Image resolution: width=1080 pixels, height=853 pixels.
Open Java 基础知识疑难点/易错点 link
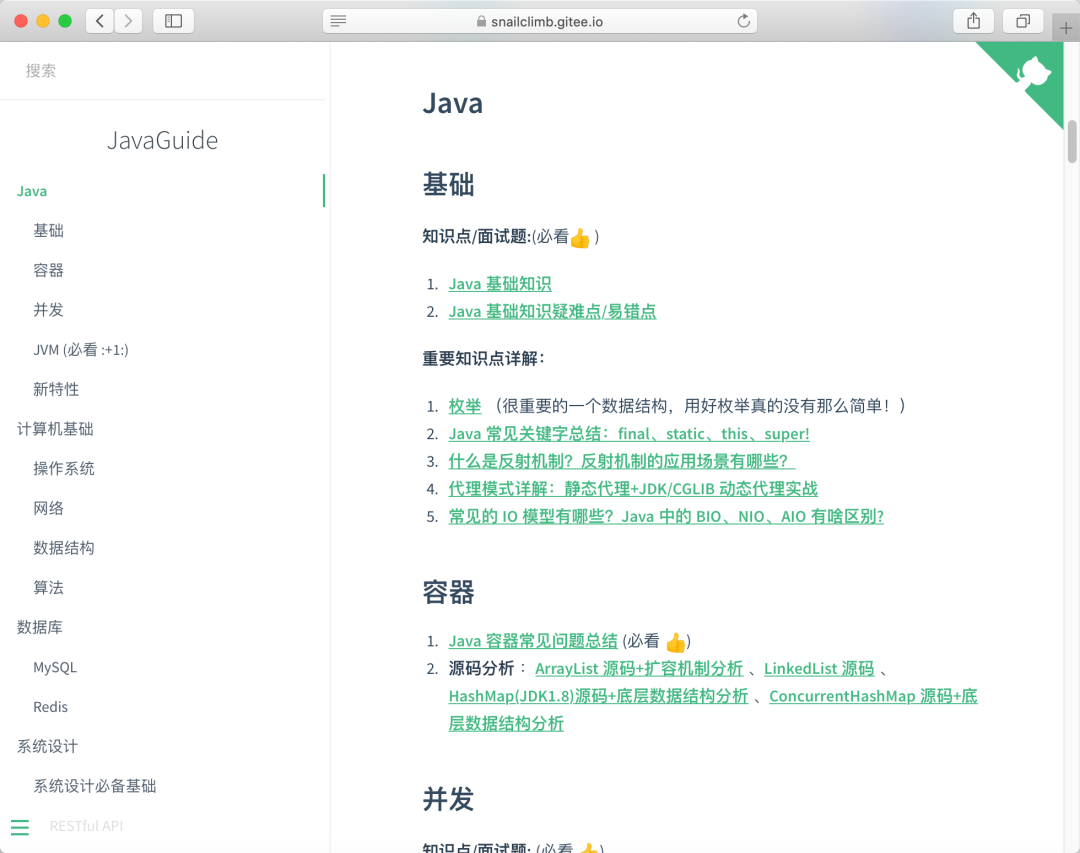552,311
